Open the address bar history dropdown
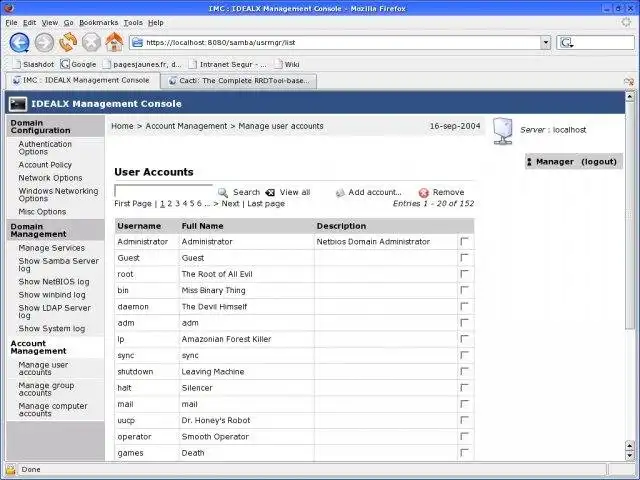Image resolution: width=640 pixels, height=480 pixels. 546,42
